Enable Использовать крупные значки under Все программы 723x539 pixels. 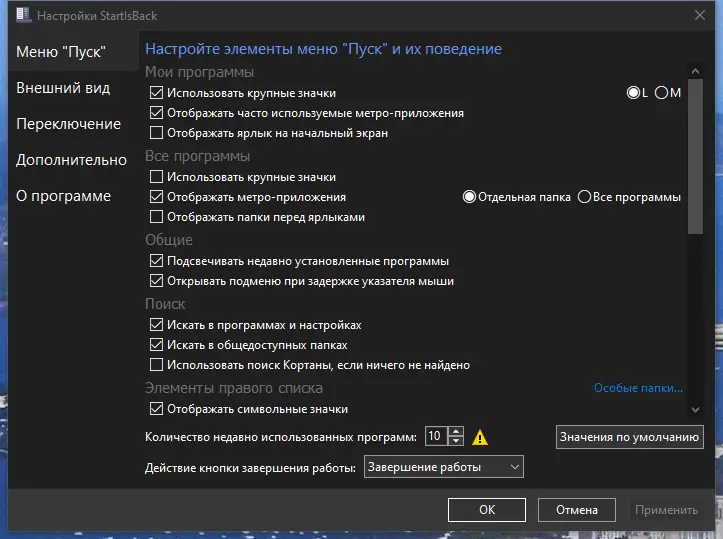[x=156, y=177]
